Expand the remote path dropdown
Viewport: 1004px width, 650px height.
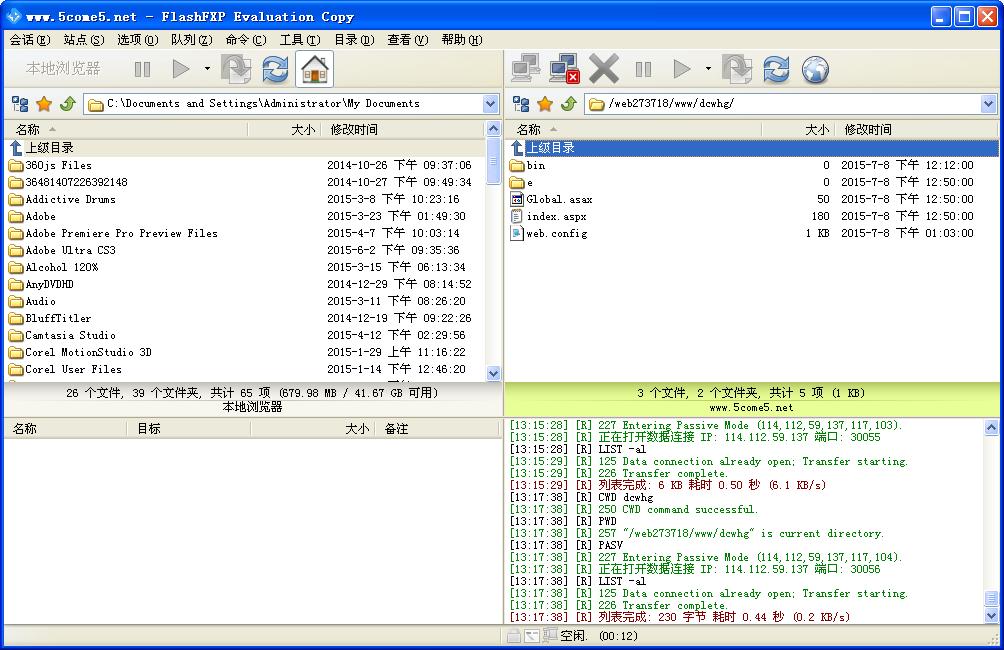click(x=989, y=104)
